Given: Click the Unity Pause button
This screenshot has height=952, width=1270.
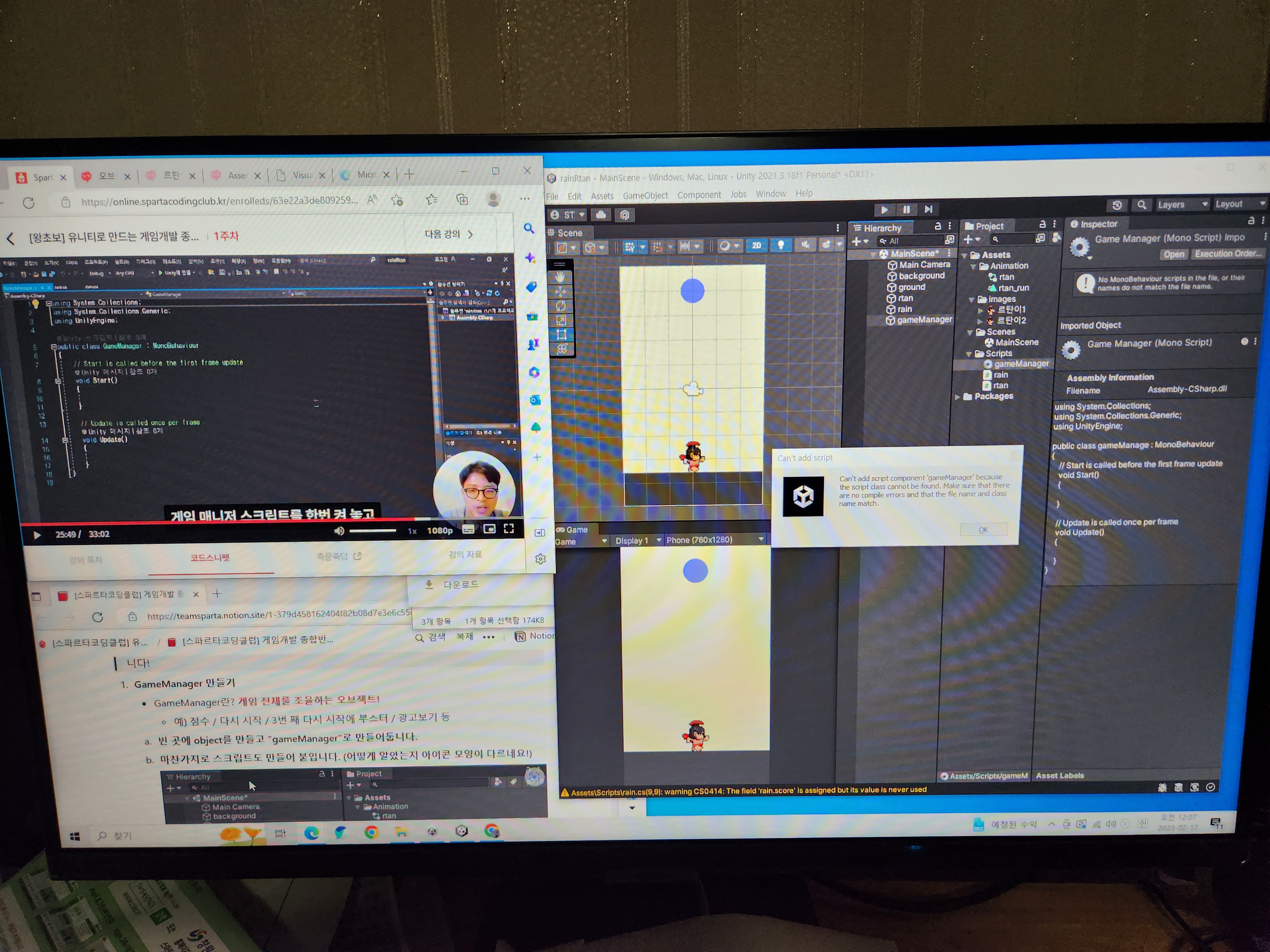Looking at the screenshot, I should click(906, 210).
